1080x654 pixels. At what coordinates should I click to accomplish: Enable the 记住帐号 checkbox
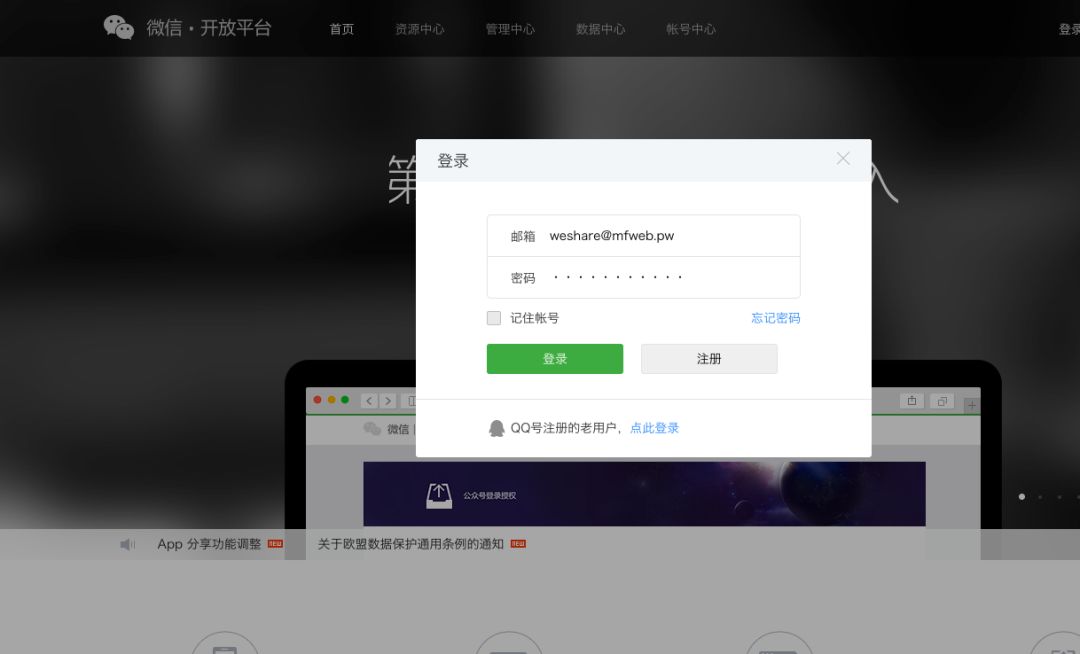tap(494, 318)
